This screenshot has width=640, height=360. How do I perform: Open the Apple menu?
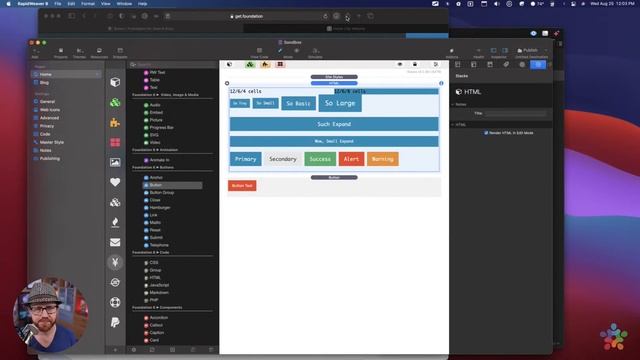8,4
